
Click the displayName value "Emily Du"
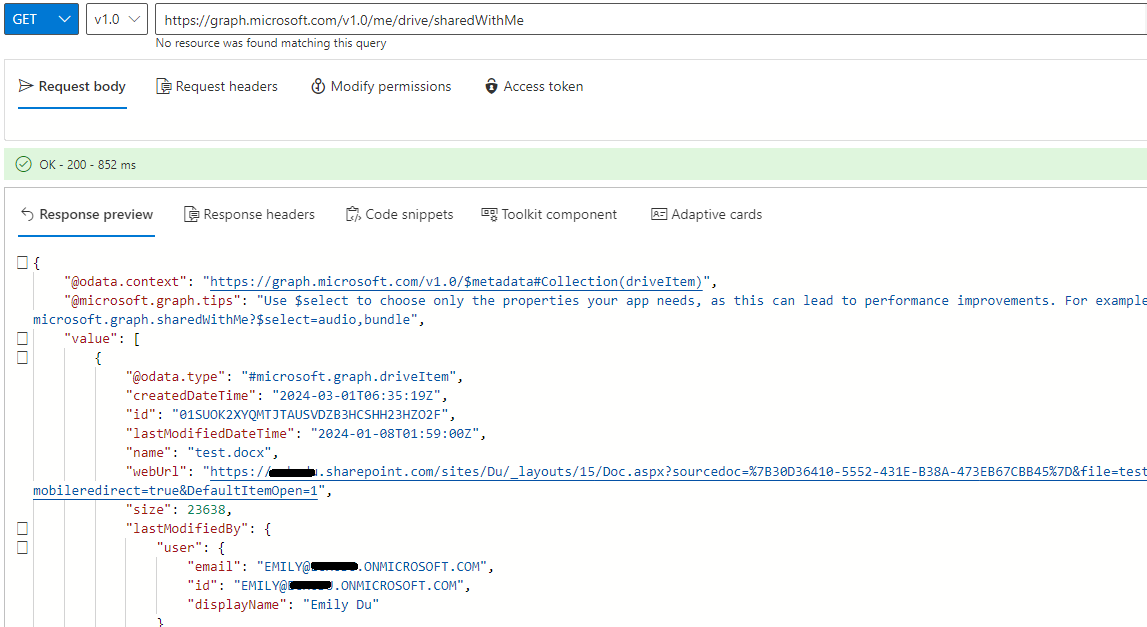click(341, 605)
